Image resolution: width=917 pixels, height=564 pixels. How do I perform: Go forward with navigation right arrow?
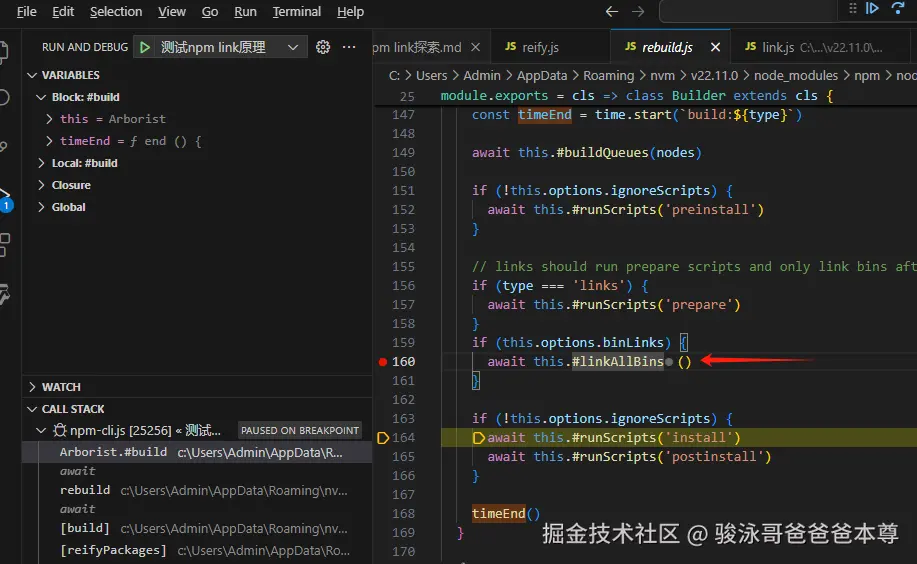(638, 12)
